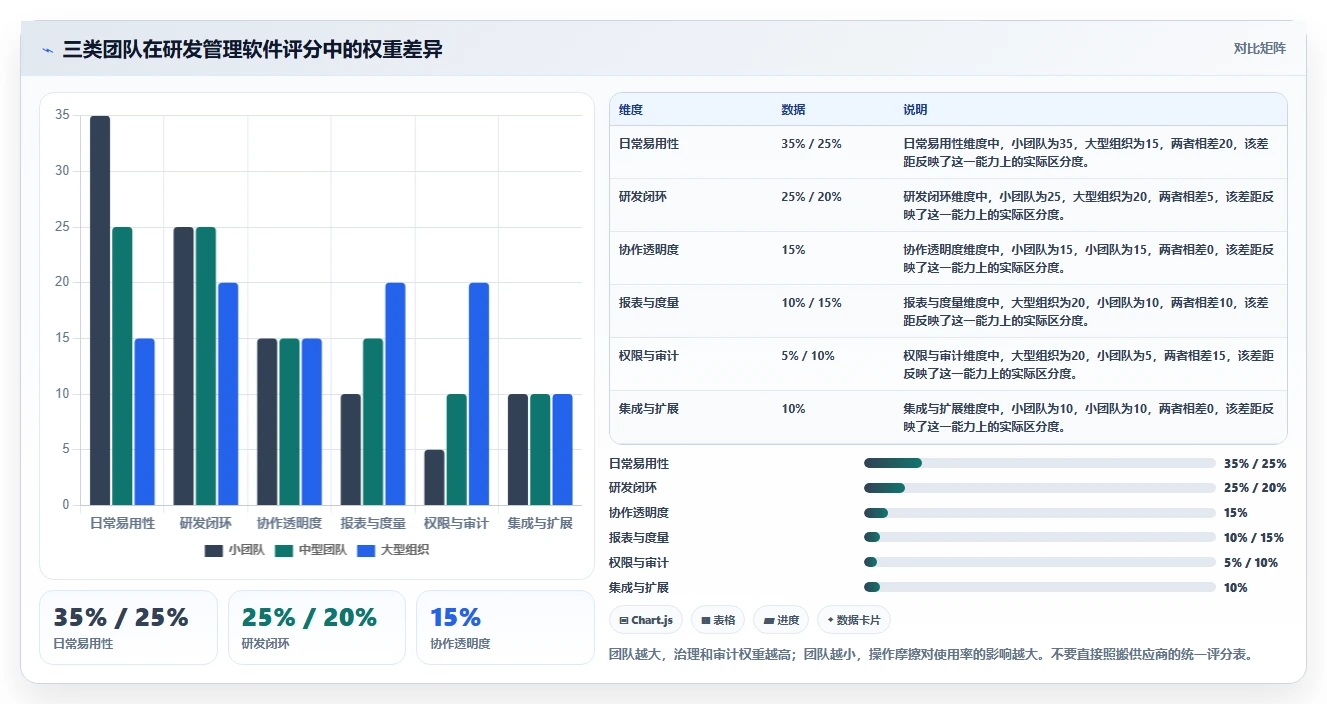Click the 大型组织 bar for 集成与扩展
This screenshot has width=1327, height=704.
click(562, 450)
